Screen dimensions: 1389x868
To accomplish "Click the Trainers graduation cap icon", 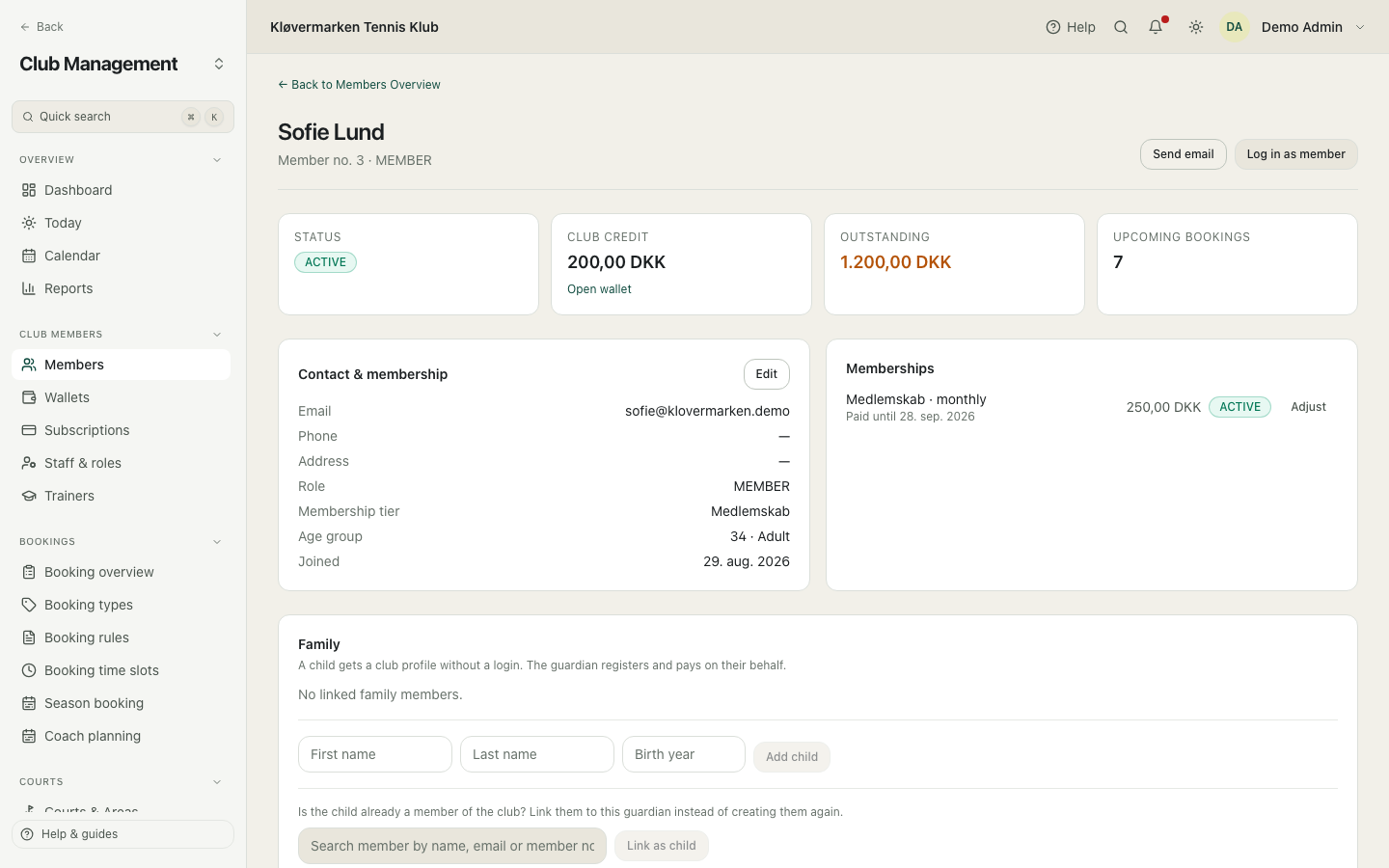I will click(29, 496).
